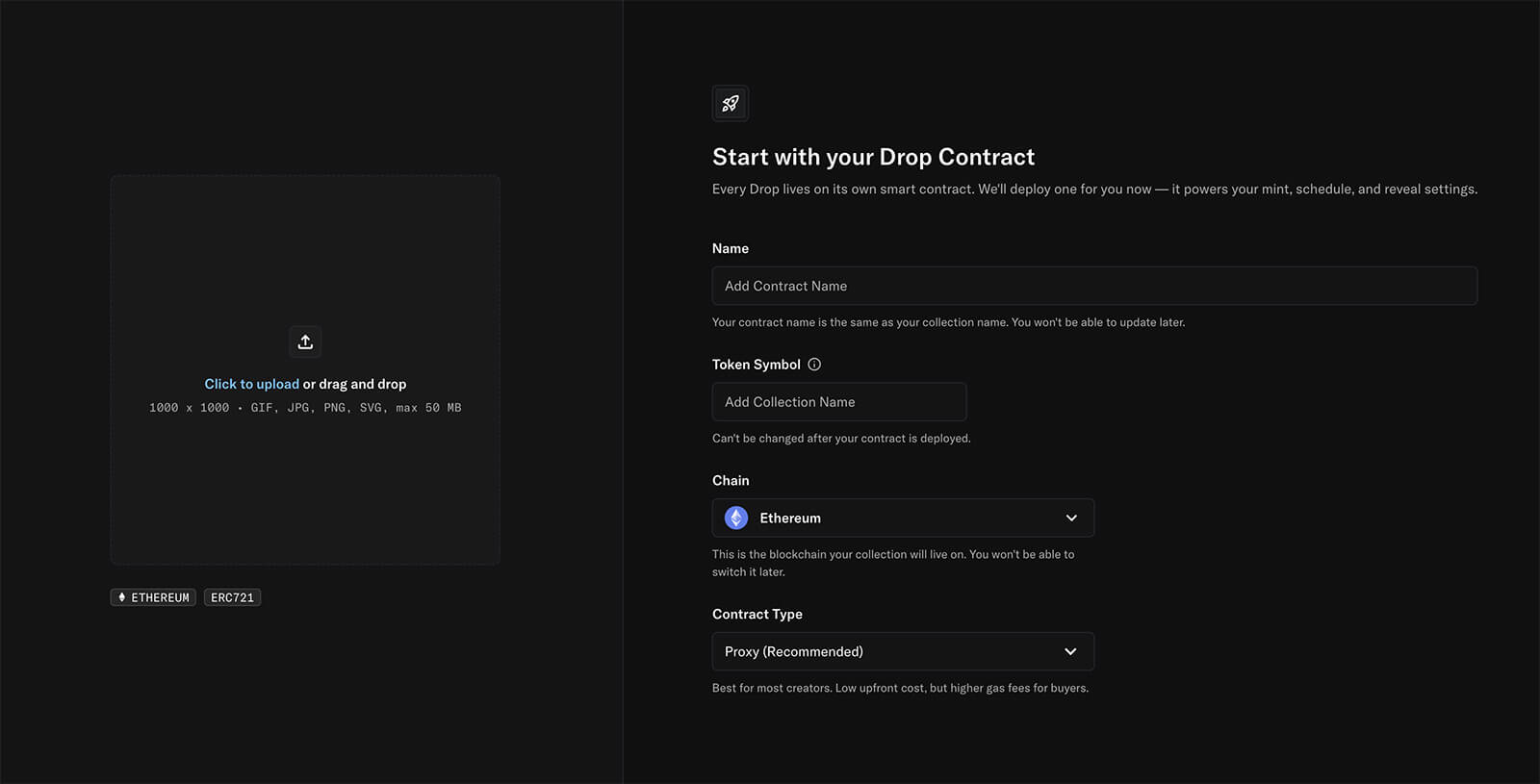Image resolution: width=1540 pixels, height=784 pixels.
Task: Expand the Proxy (Recommended) contract type dropdown
Action: [x=902, y=651]
